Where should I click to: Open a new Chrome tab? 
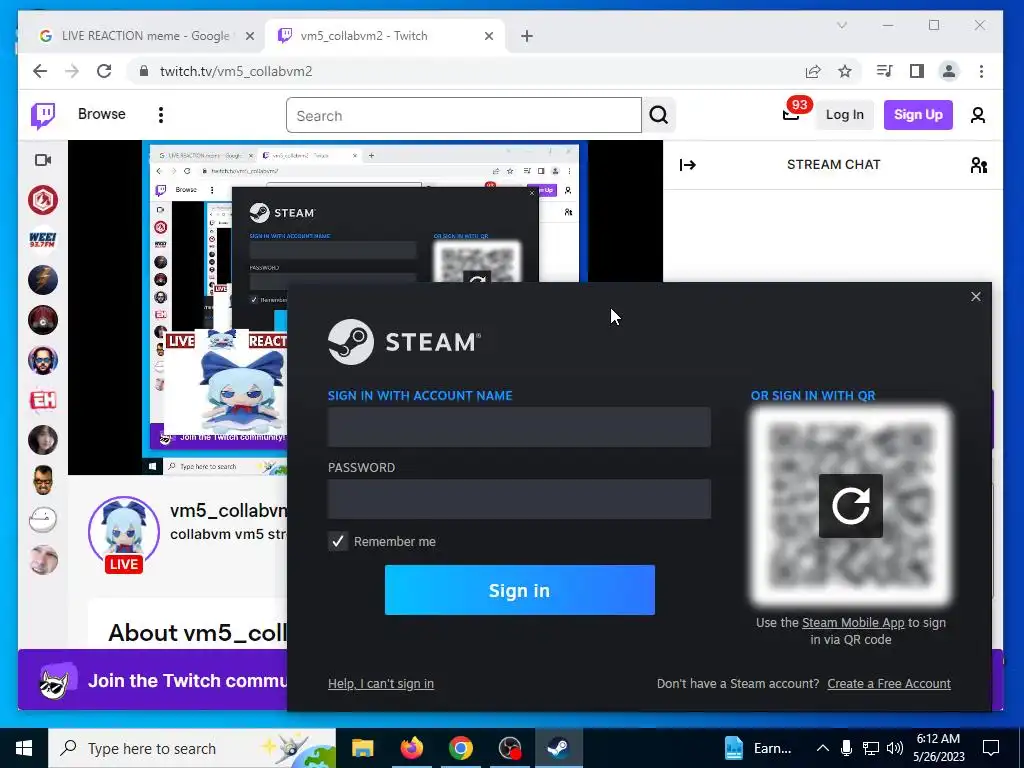pos(527,36)
